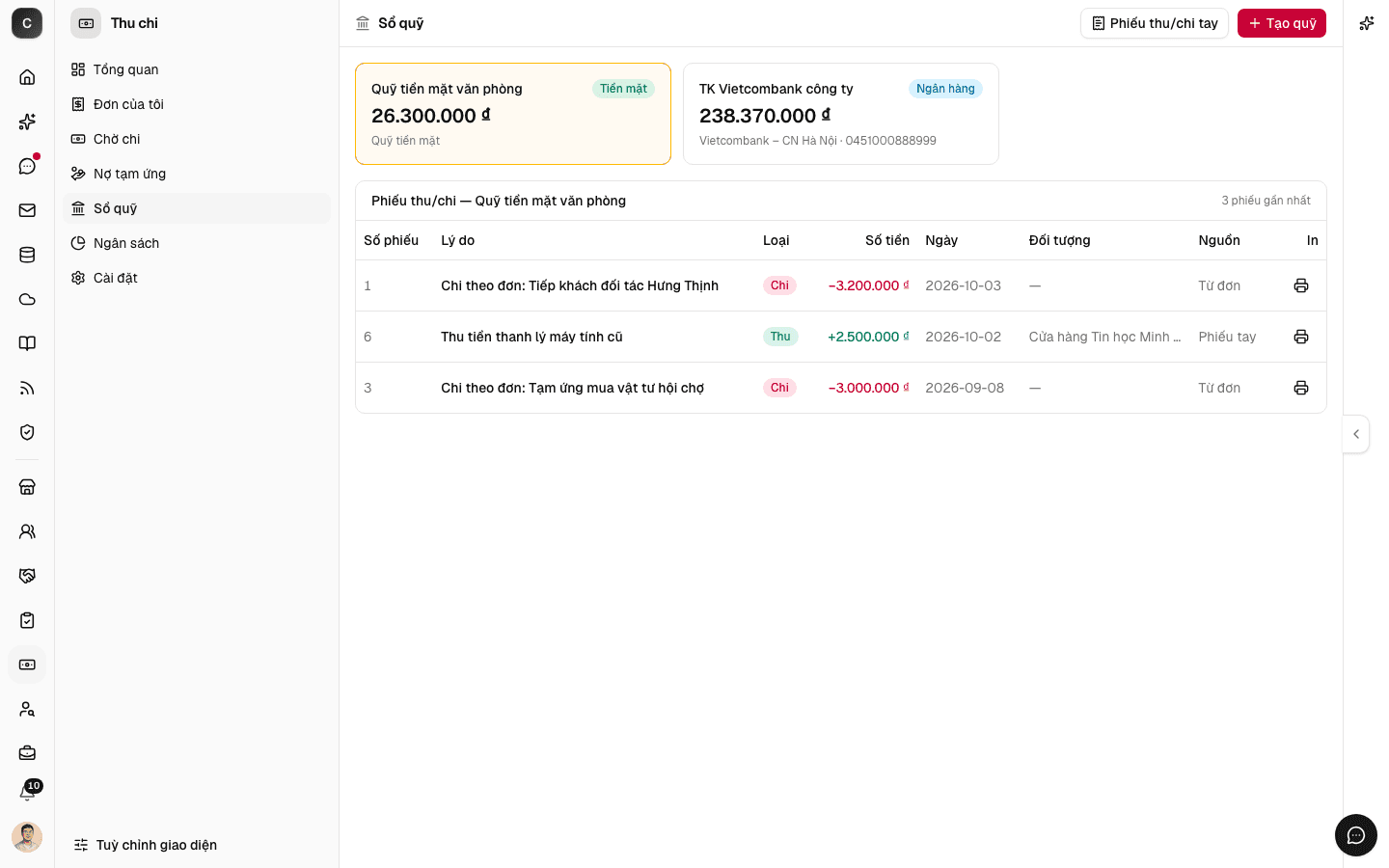Open Ngân sách menu item
Screen dimensions: 1389x868
point(197,243)
